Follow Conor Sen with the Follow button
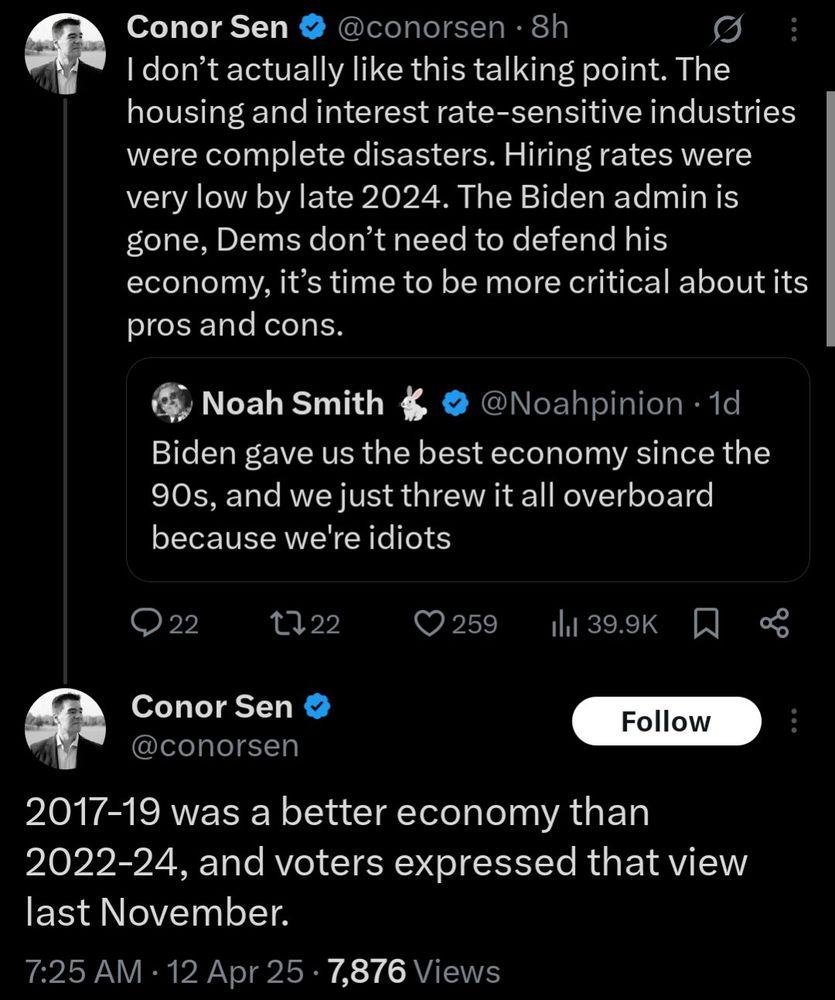835x1000 pixels. pyautogui.click(x=667, y=721)
